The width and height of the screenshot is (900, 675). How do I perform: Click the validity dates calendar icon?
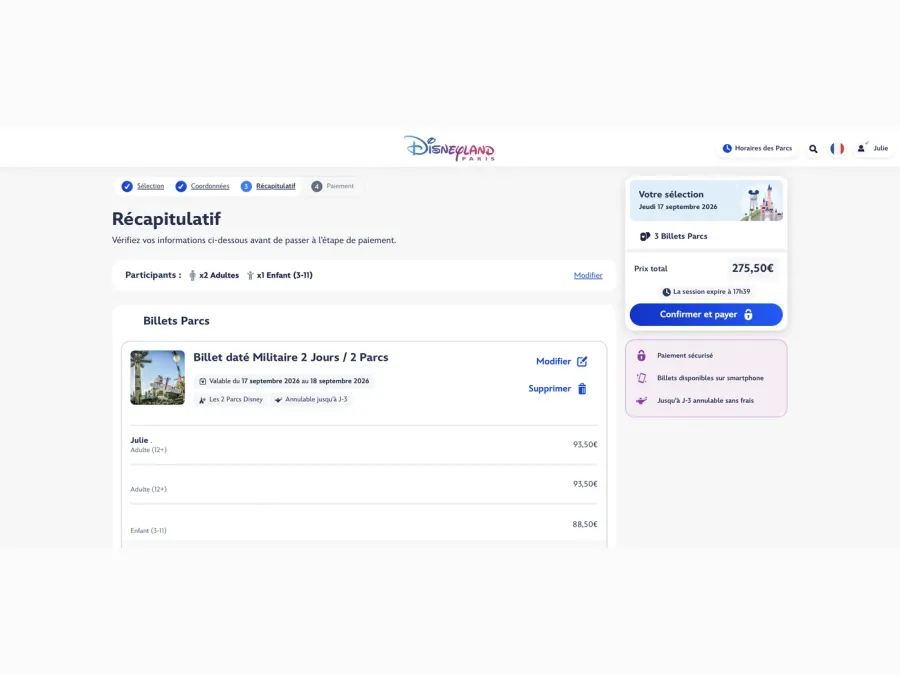point(203,381)
